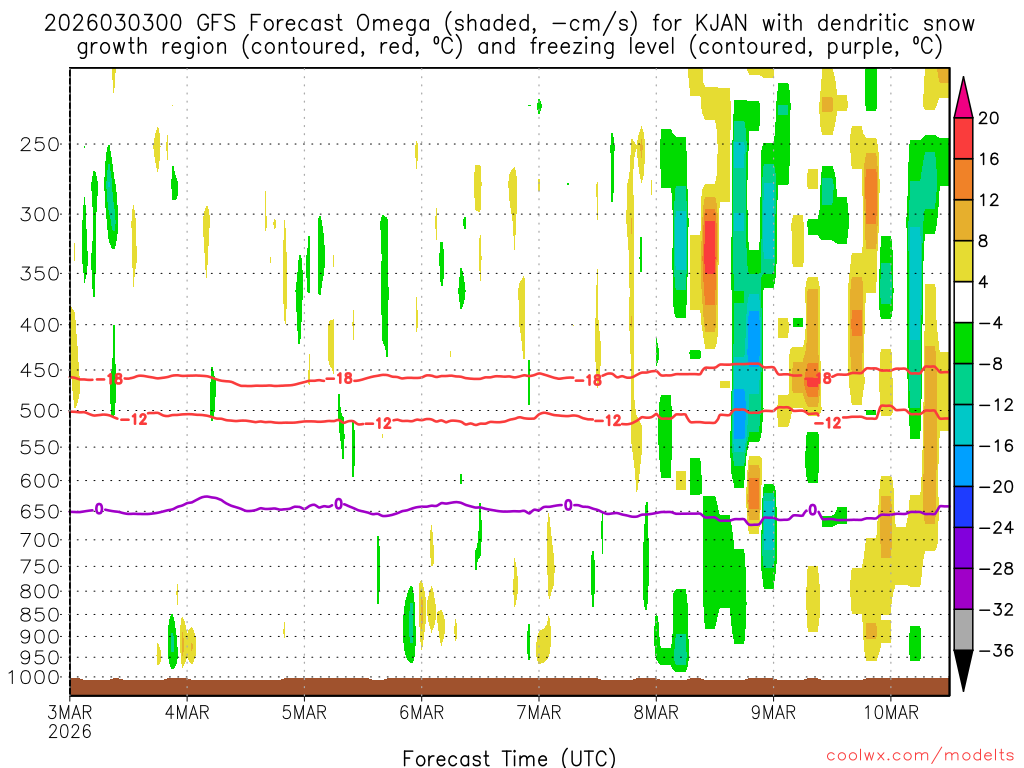Click the 1000 pressure level label

tap(34, 677)
